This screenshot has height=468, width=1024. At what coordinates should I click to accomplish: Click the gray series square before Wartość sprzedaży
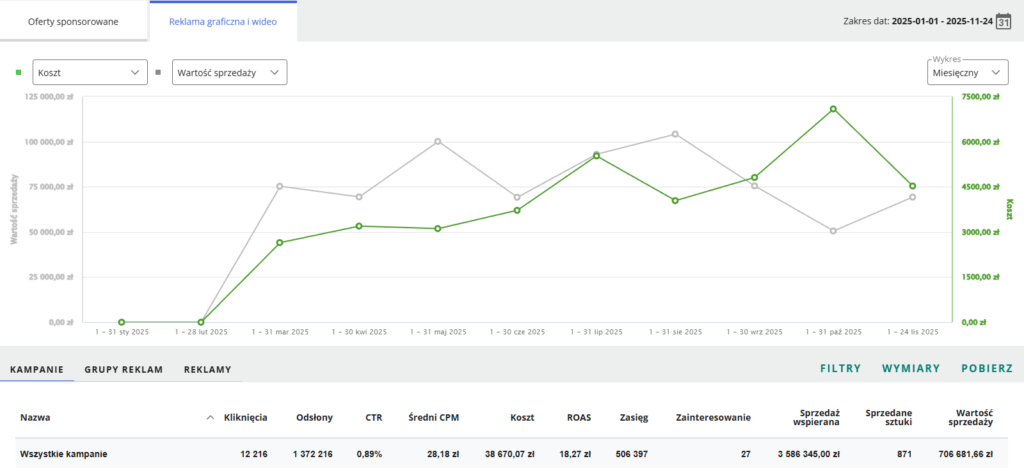(158, 72)
